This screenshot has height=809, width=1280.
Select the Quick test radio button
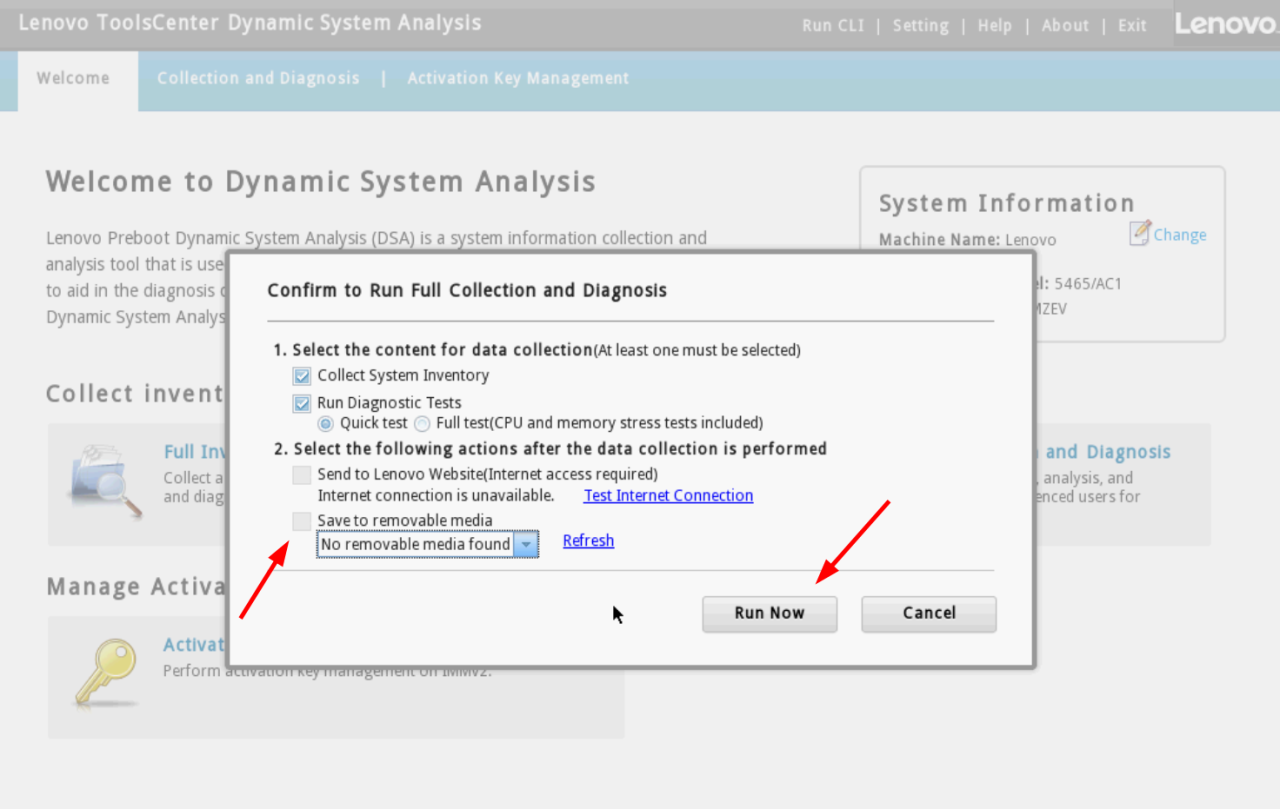326,423
